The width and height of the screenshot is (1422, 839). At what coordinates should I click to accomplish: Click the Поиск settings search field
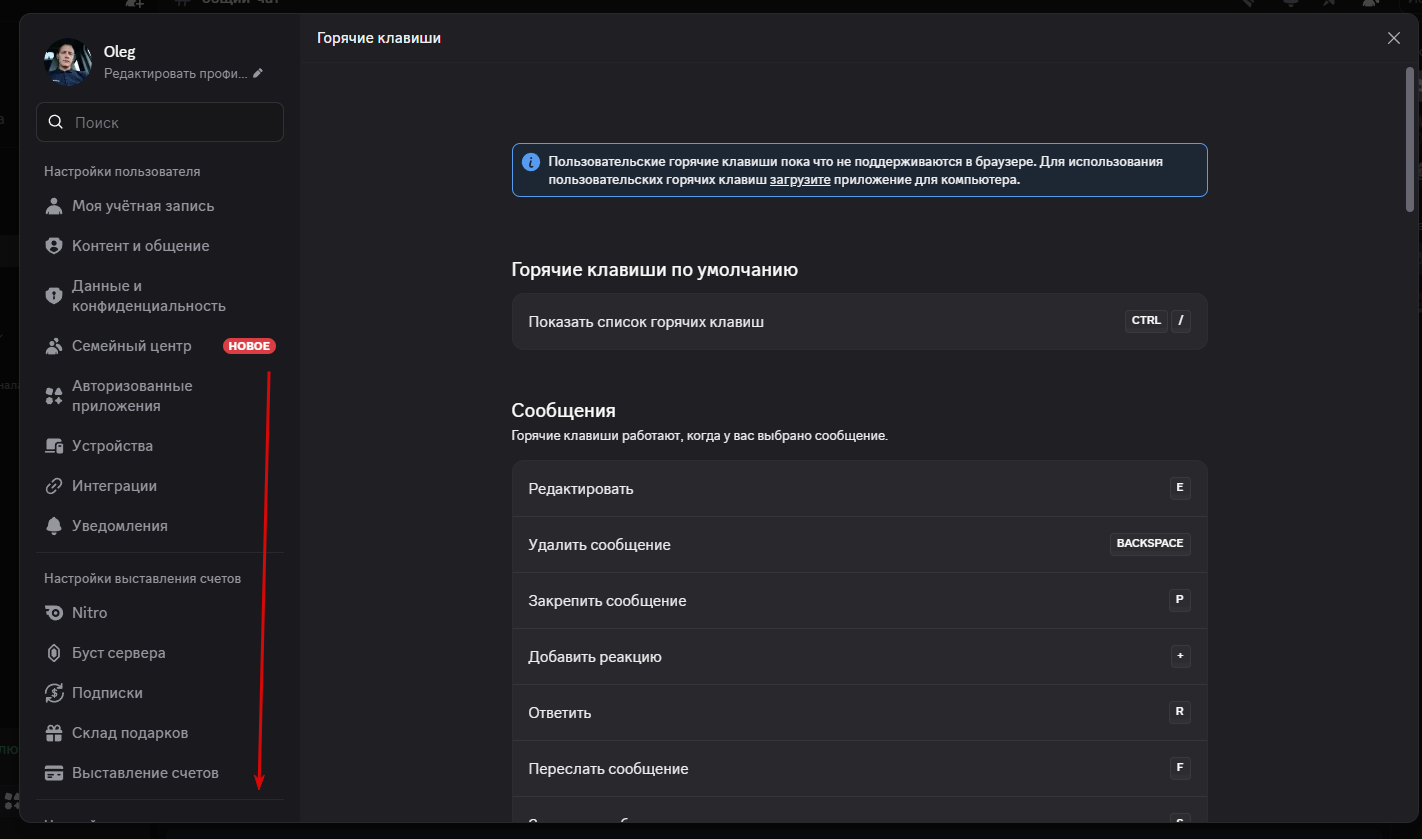160,122
